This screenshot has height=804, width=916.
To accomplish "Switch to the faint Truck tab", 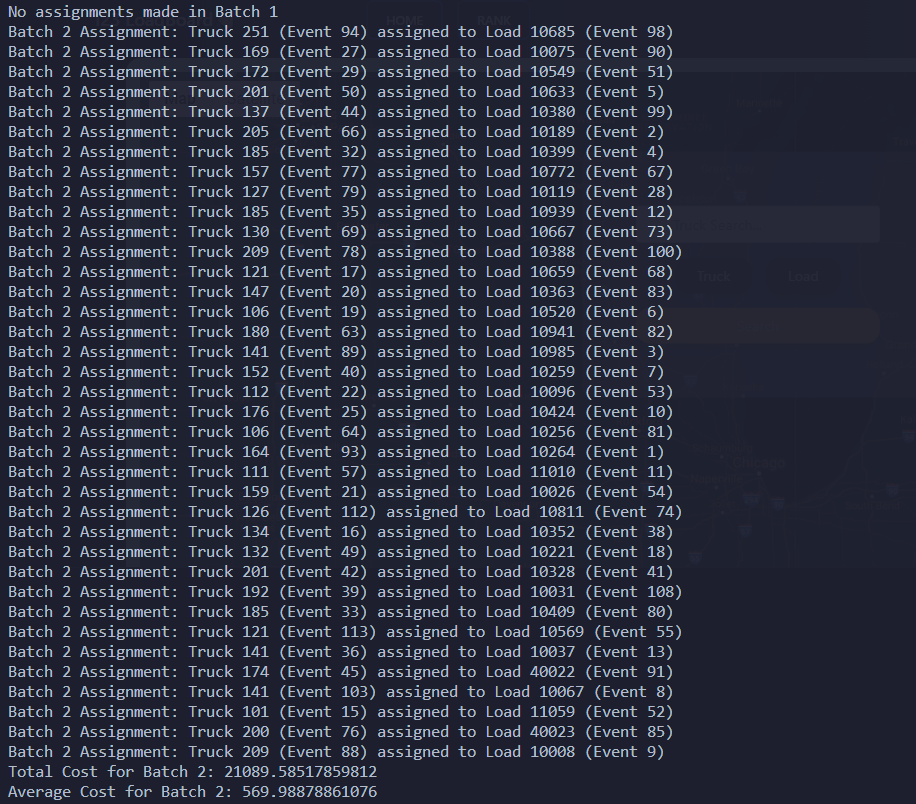I will 714,276.
